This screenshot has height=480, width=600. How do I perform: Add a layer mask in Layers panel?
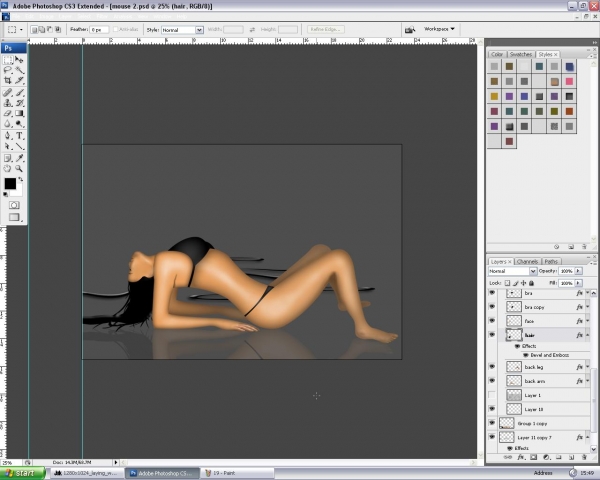tap(533, 457)
